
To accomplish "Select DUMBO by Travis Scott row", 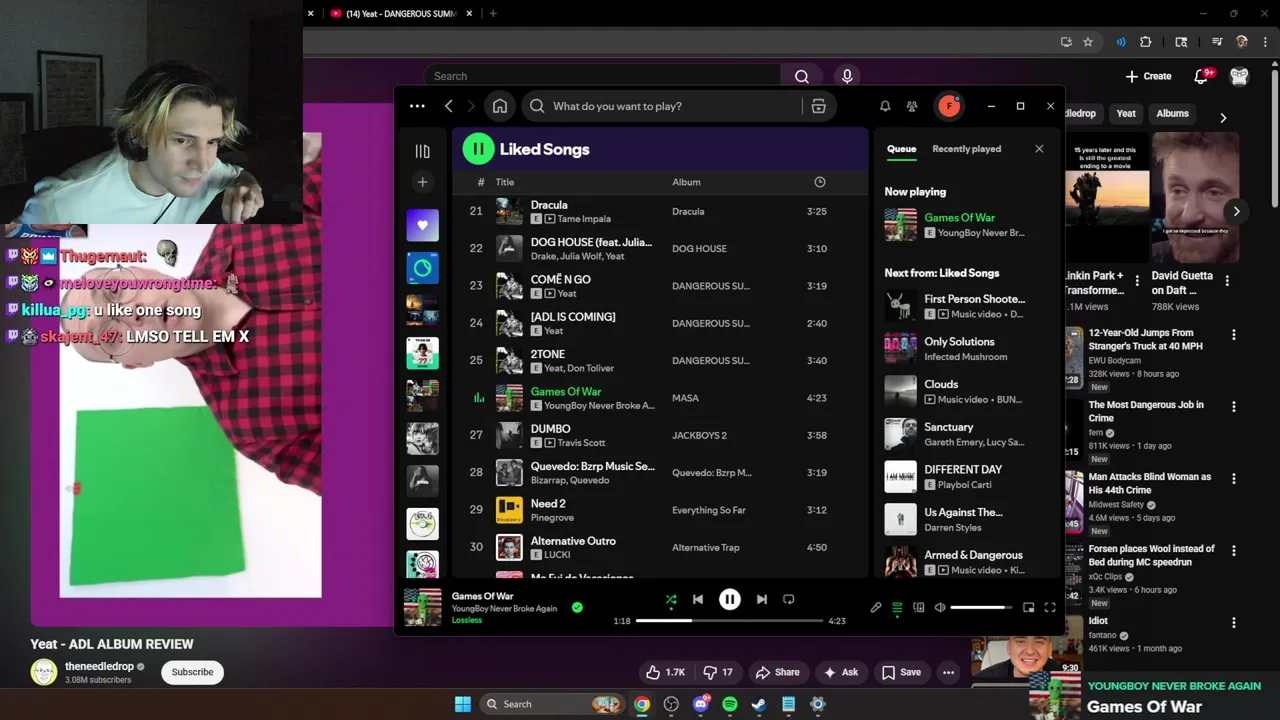I will coord(659,435).
